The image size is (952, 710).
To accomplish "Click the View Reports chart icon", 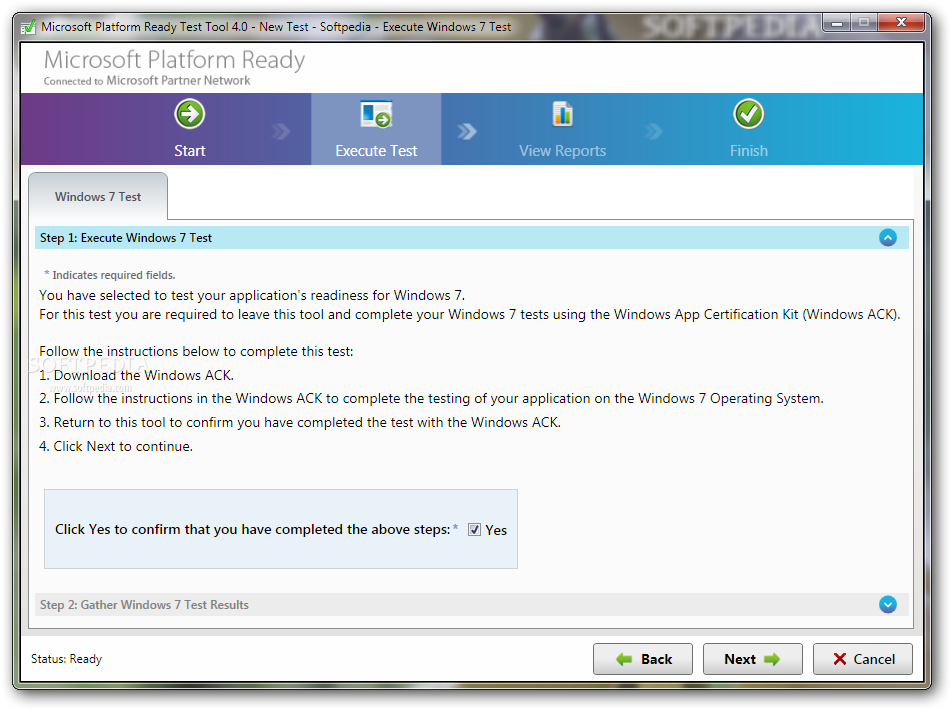I will [562, 114].
